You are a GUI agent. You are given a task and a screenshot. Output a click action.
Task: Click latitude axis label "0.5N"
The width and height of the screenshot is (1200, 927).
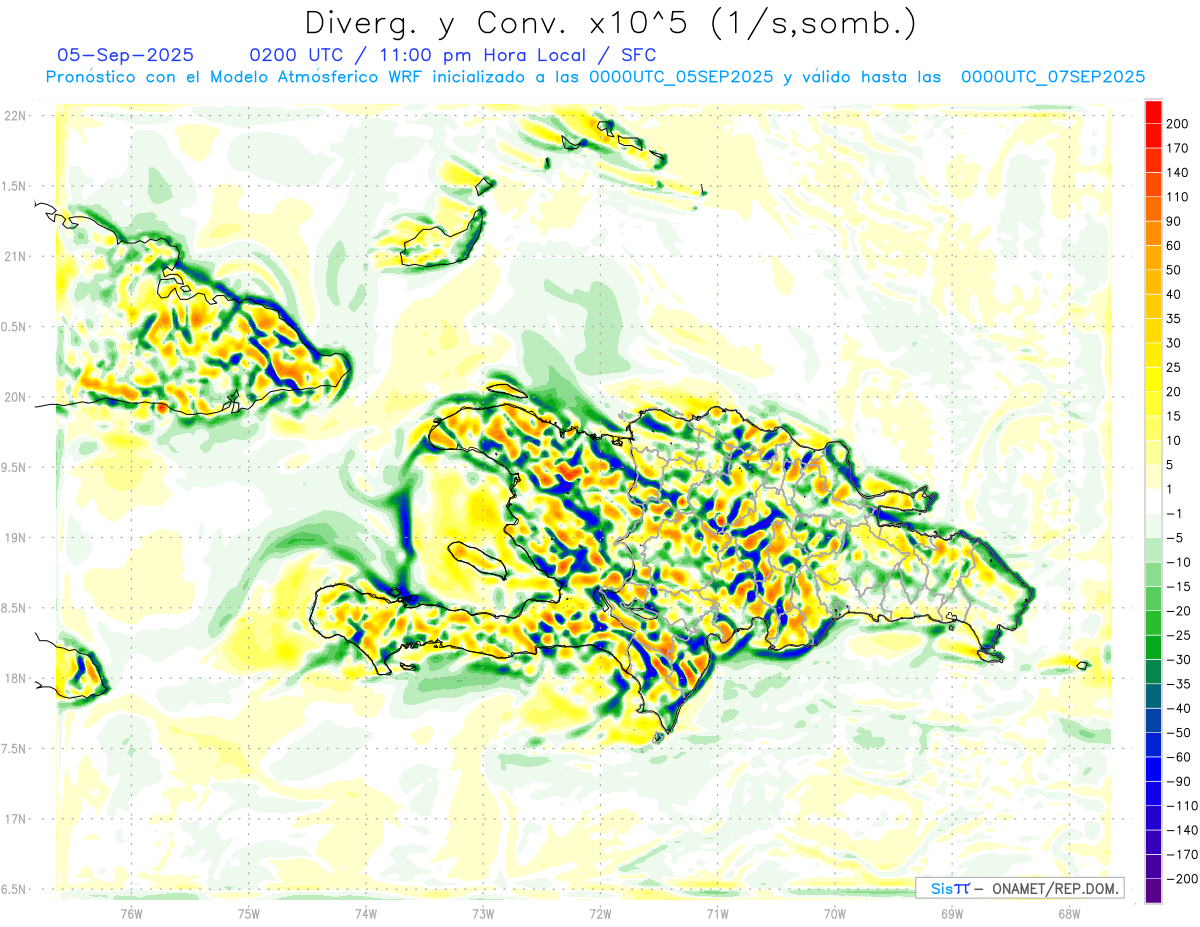13,327
